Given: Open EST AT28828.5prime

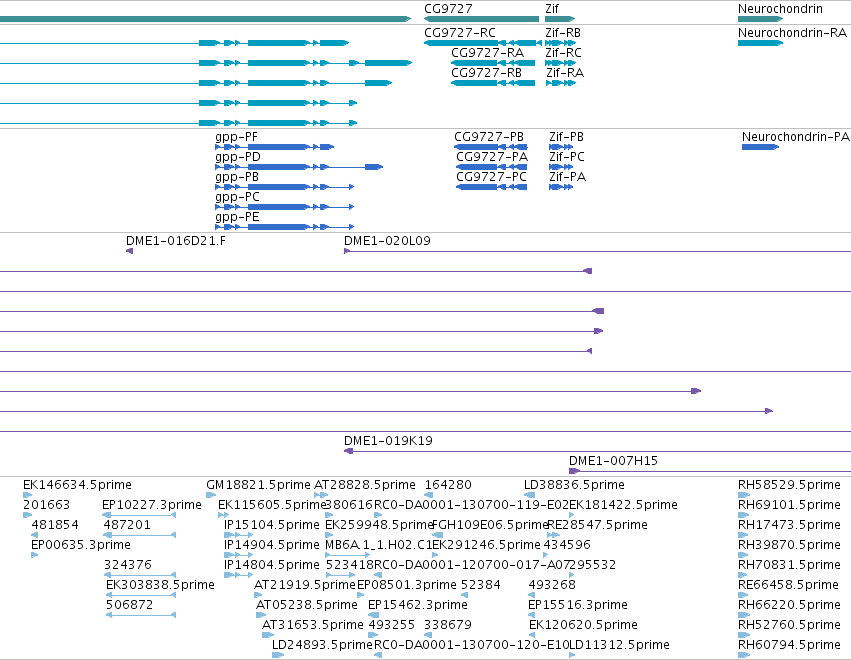Looking at the screenshot, I should point(365,485).
